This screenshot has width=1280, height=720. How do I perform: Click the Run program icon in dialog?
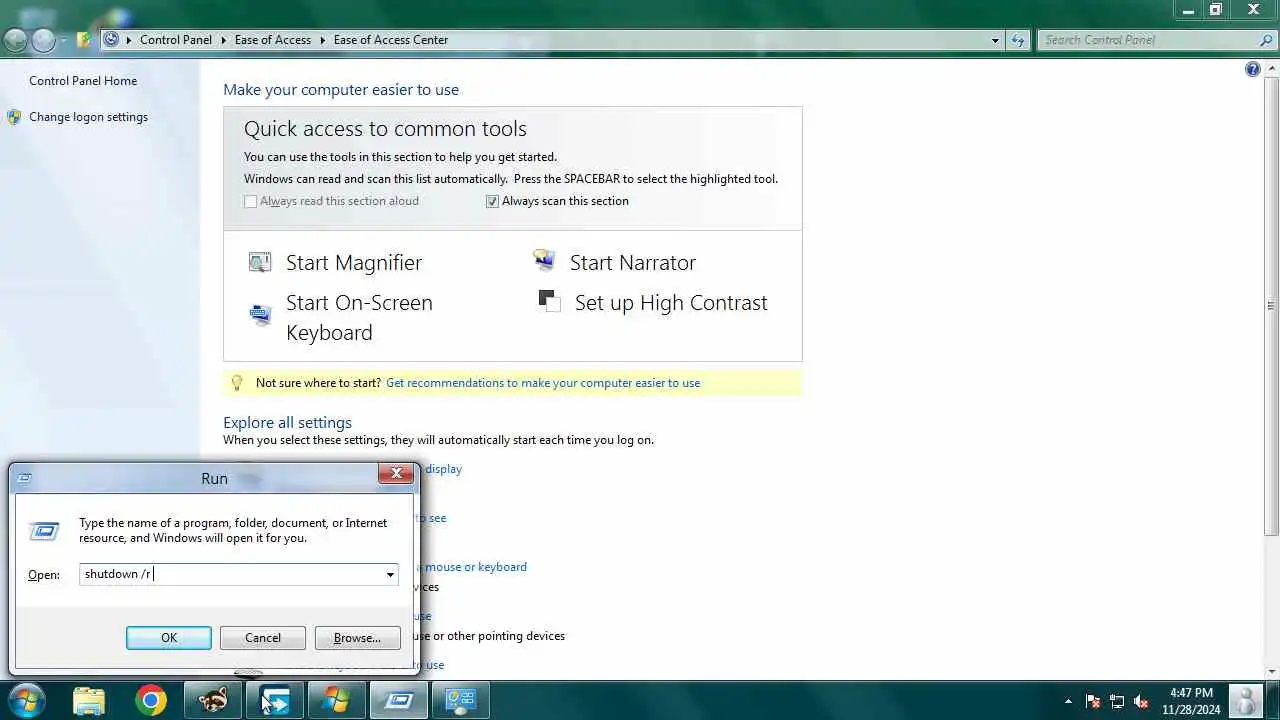coord(44,531)
